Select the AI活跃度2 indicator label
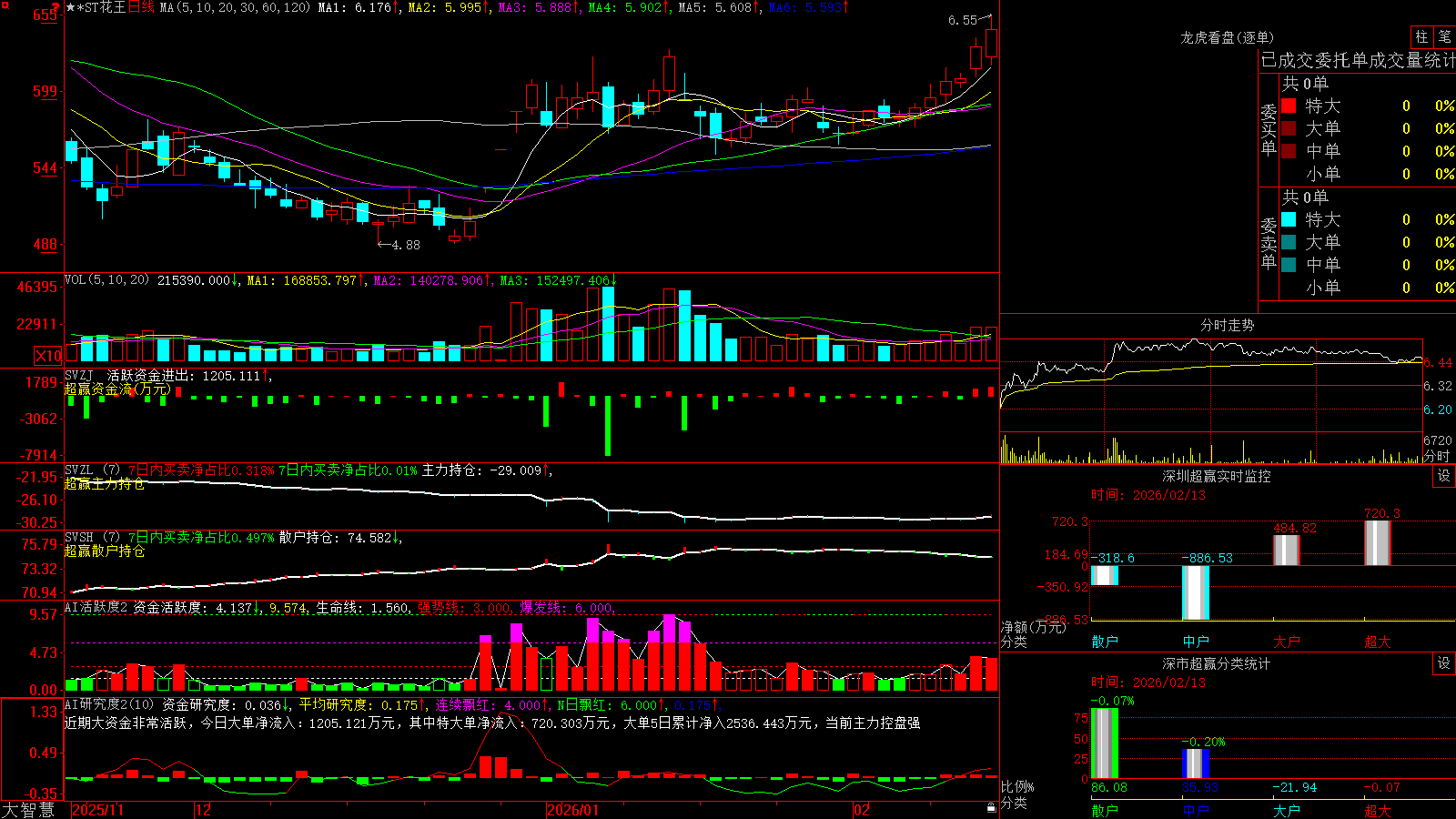 click(96, 608)
